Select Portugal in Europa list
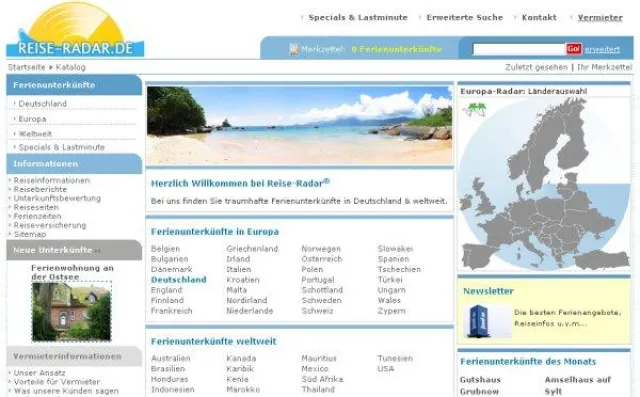Screen dimensions: 640x397 click(x=318, y=279)
